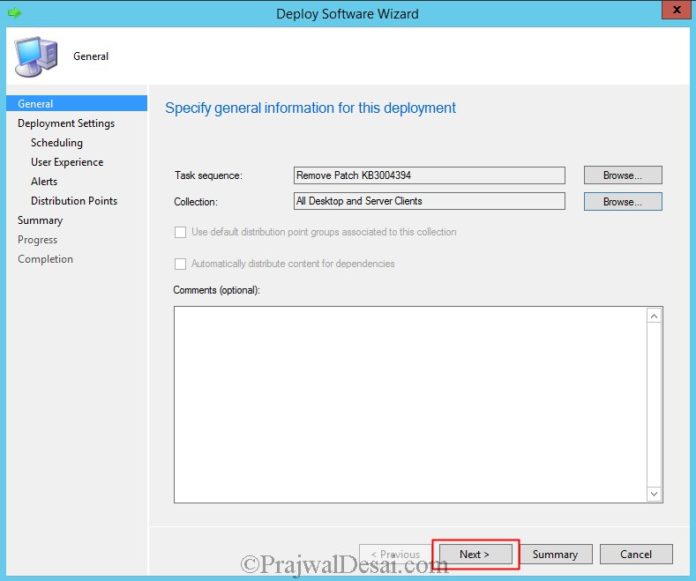Toggle automatically distribute content for dependencies
Image resolution: width=696 pixels, height=581 pixels.
tap(180, 264)
